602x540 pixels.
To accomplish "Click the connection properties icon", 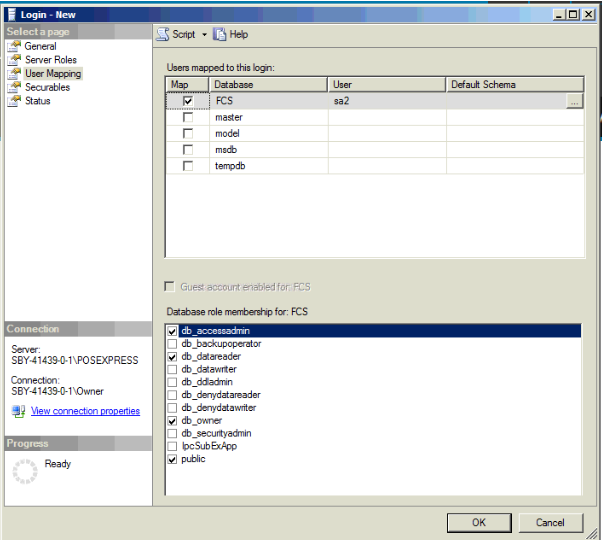I will (18, 411).
